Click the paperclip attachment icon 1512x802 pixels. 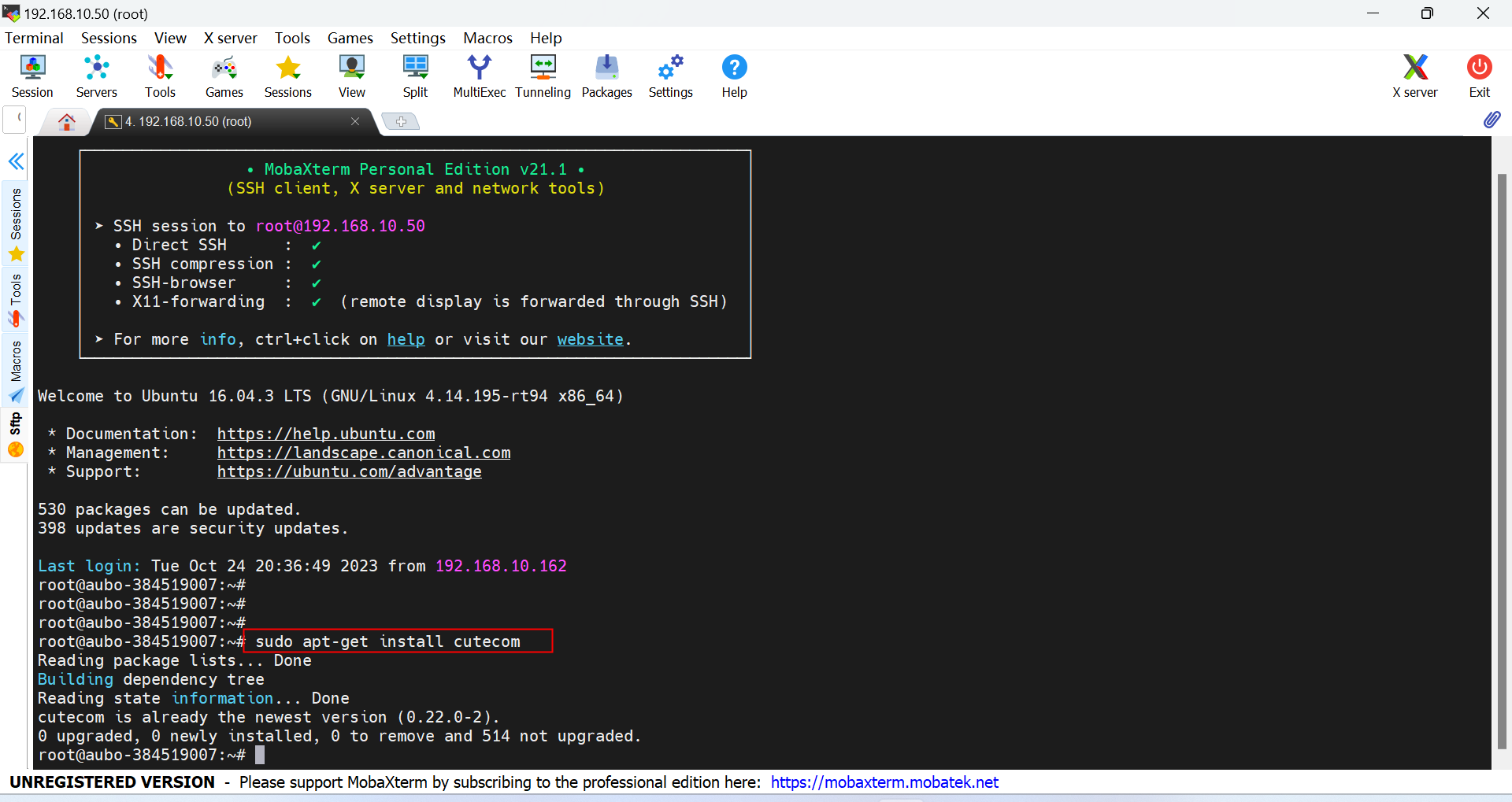click(x=1492, y=120)
